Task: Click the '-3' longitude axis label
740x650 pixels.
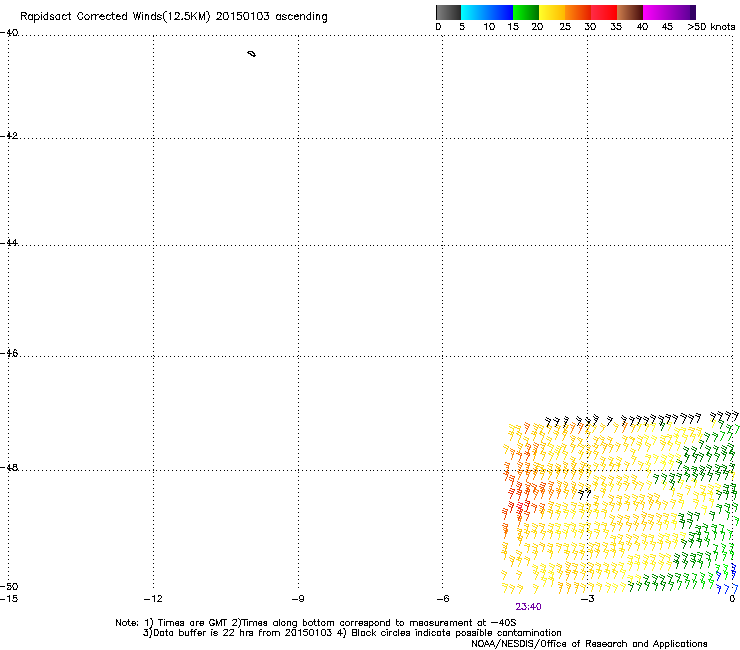Action: [587, 599]
